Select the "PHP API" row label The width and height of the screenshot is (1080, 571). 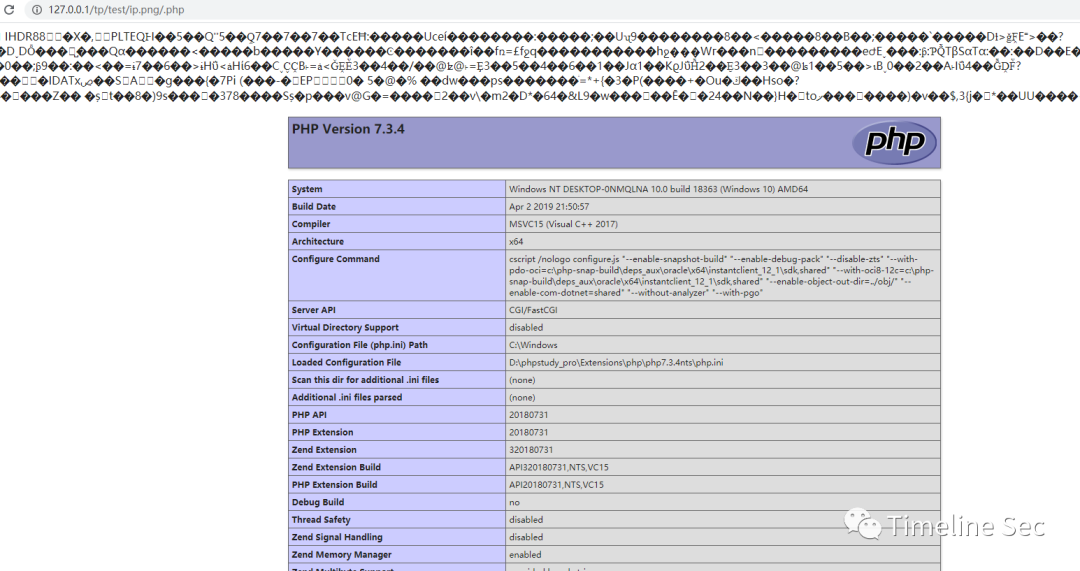pyautogui.click(x=309, y=415)
